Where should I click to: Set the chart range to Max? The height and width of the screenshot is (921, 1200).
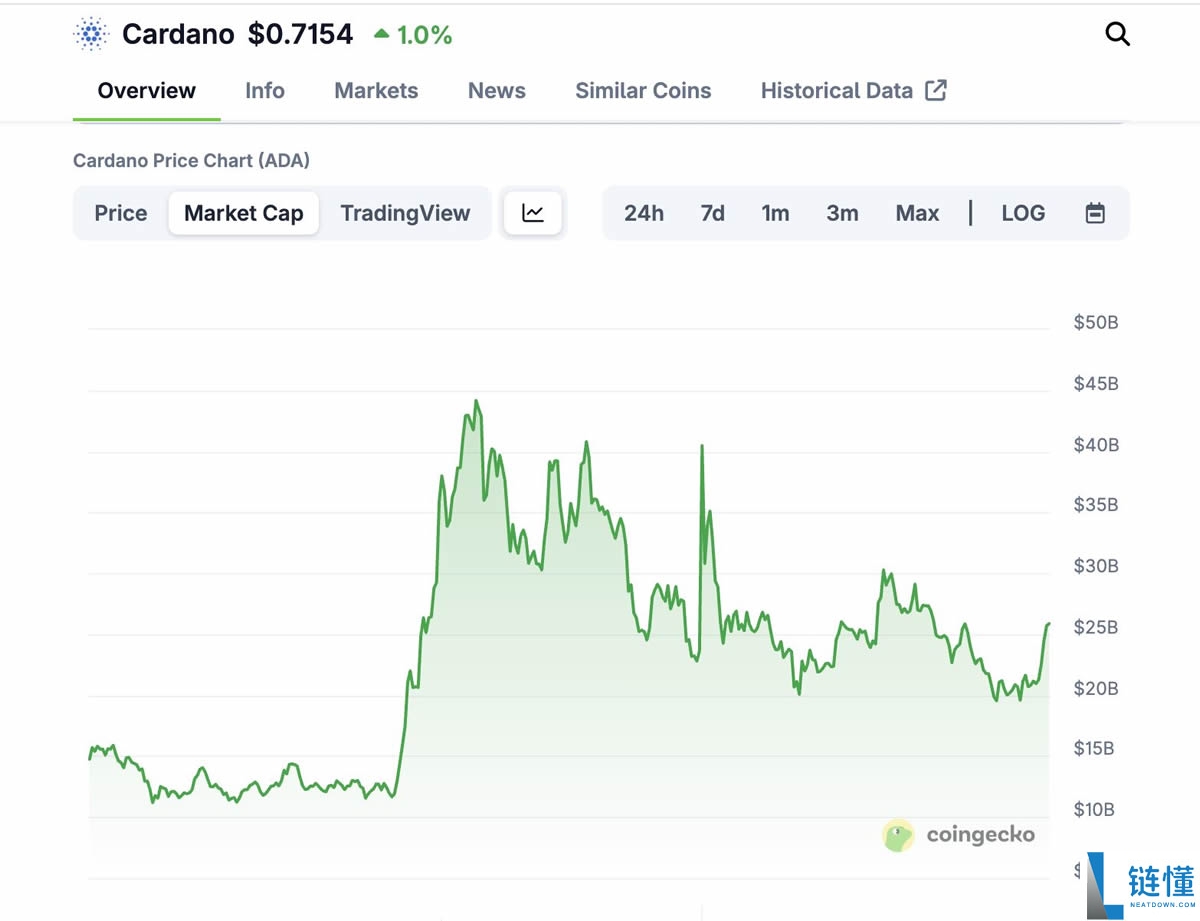point(917,213)
